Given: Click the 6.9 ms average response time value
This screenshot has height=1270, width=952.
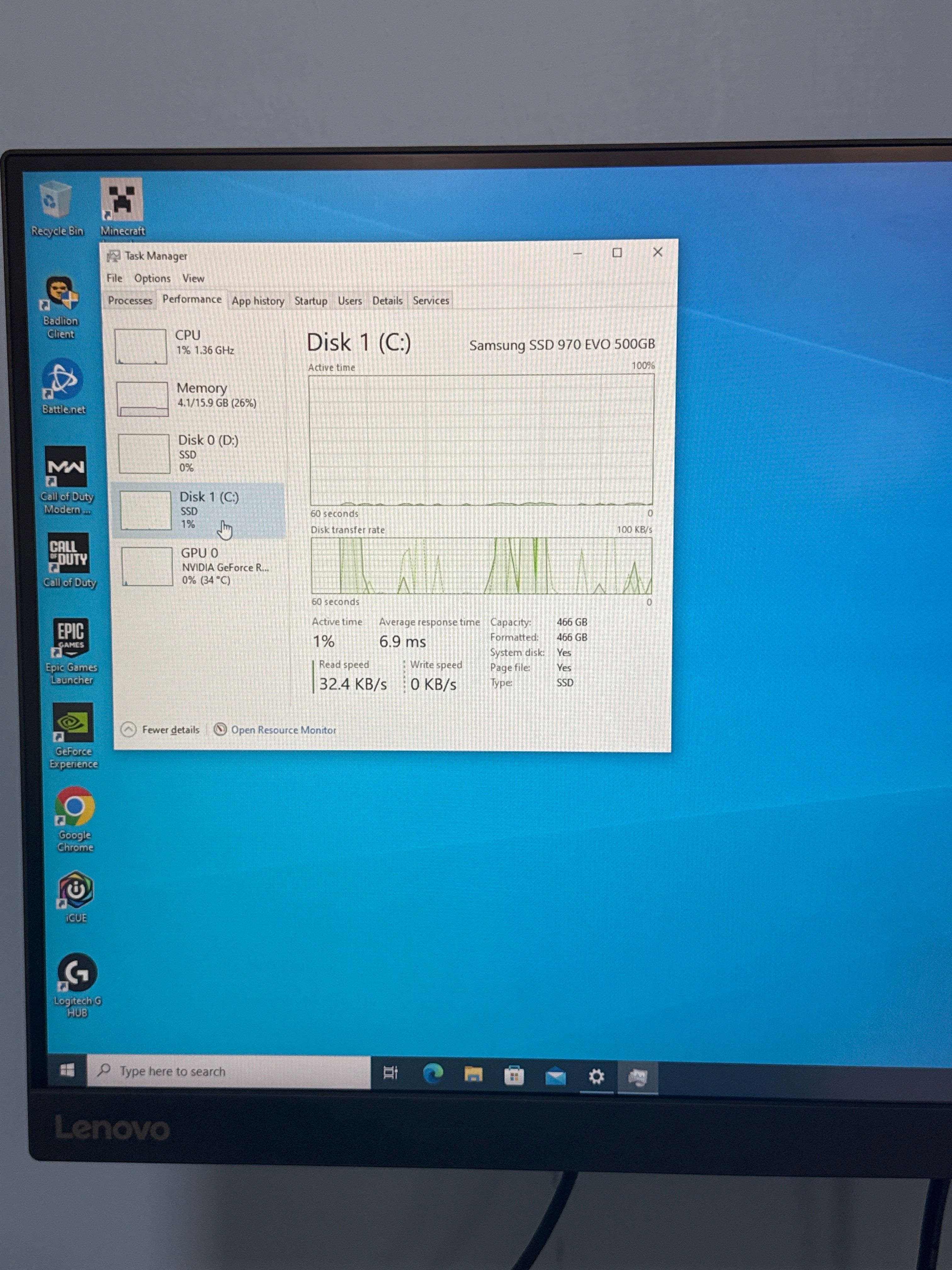Looking at the screenshot, I should (402, 641).
